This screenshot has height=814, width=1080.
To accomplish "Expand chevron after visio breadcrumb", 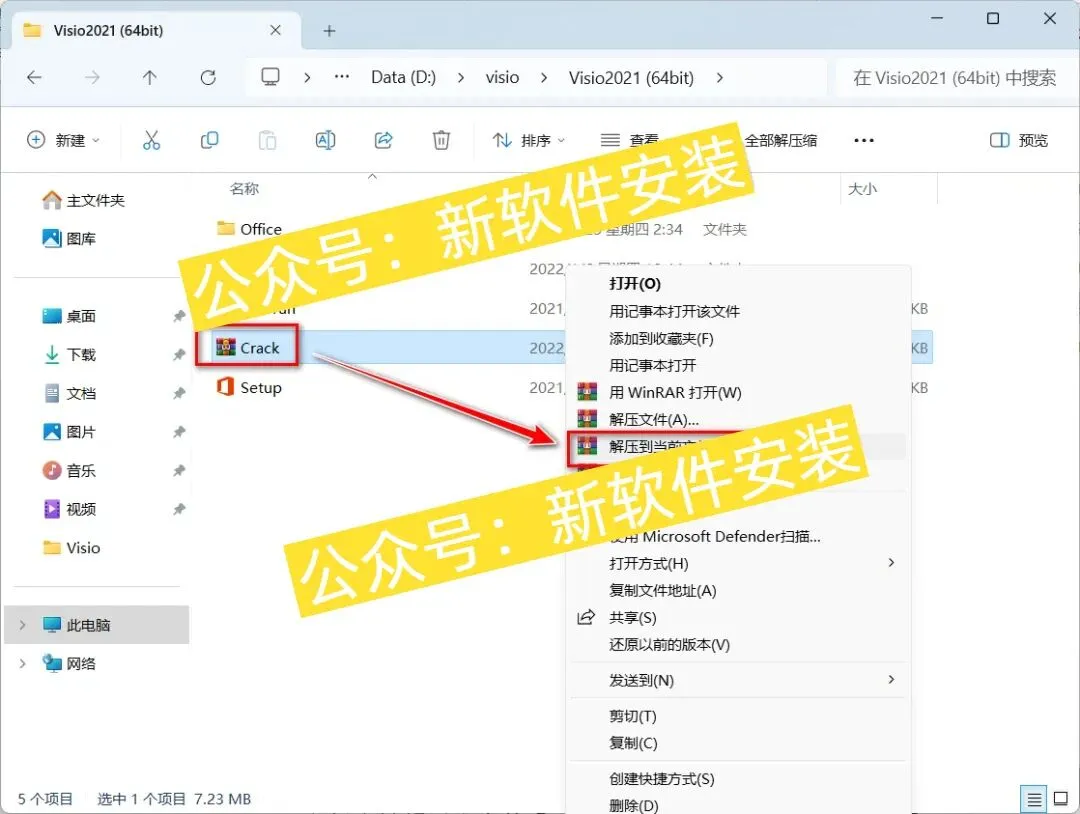I will point(544,78).
